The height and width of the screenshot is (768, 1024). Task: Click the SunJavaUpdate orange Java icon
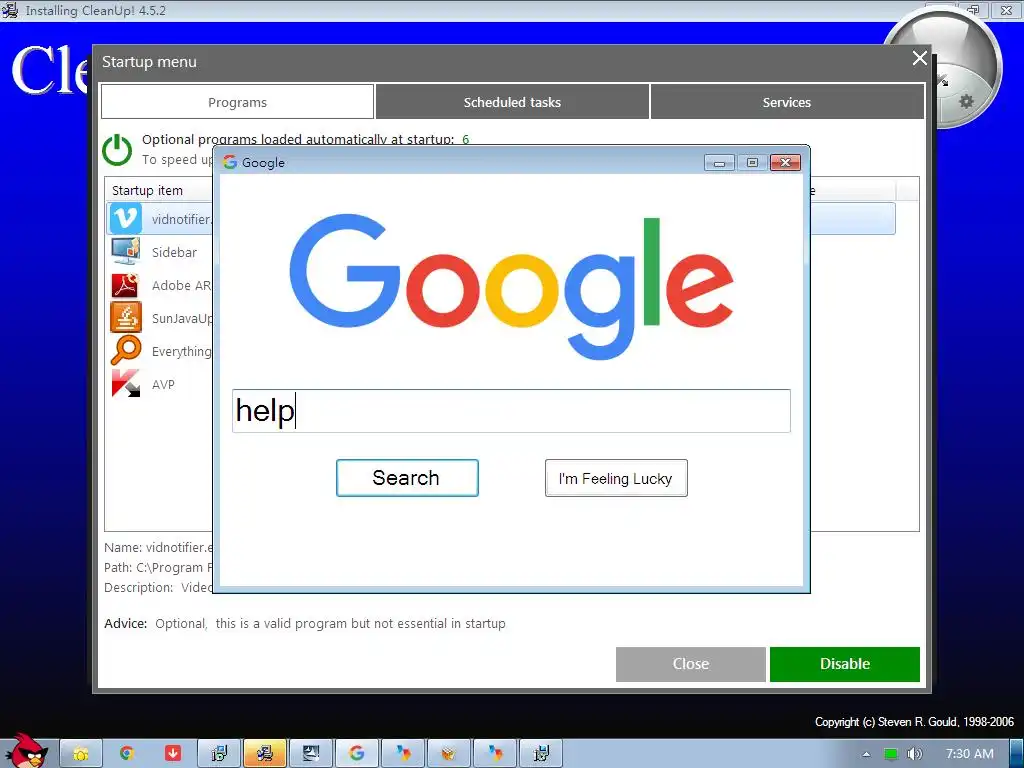pyautogui.click(x=125, y=317)
